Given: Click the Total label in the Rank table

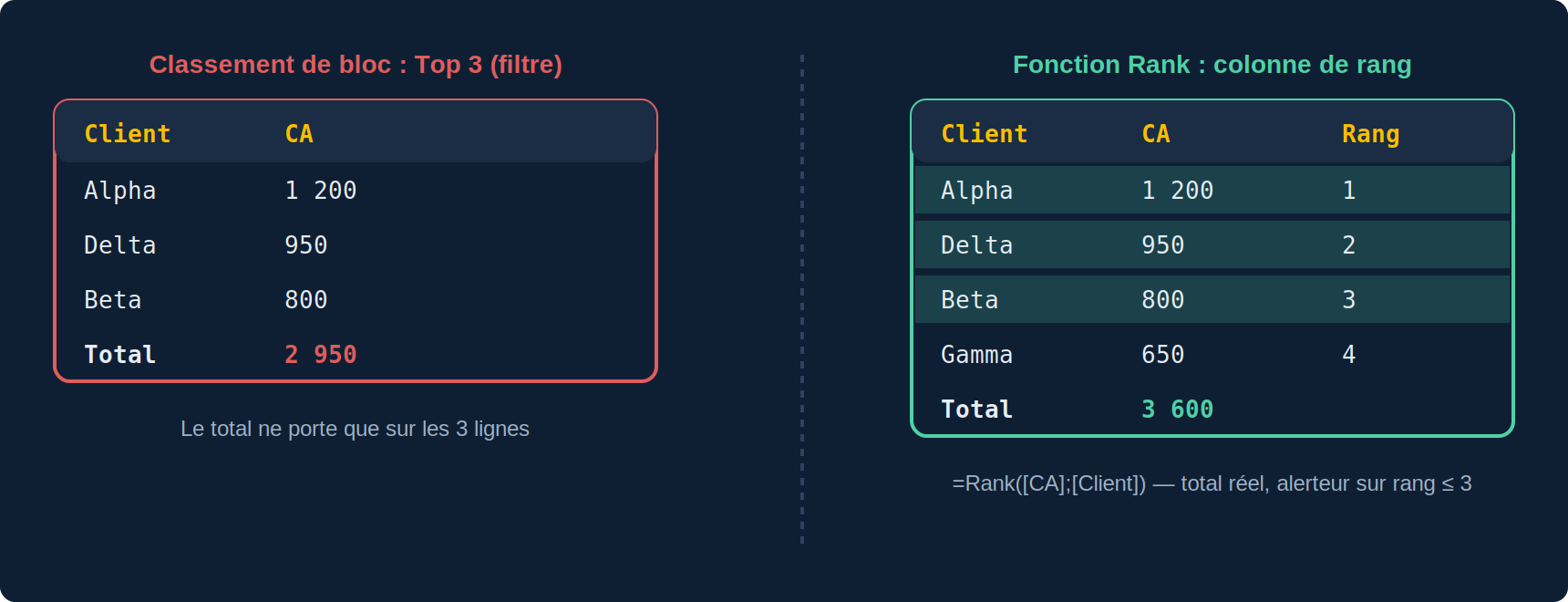Looking at the screenshot, I should tap(977, 410).
